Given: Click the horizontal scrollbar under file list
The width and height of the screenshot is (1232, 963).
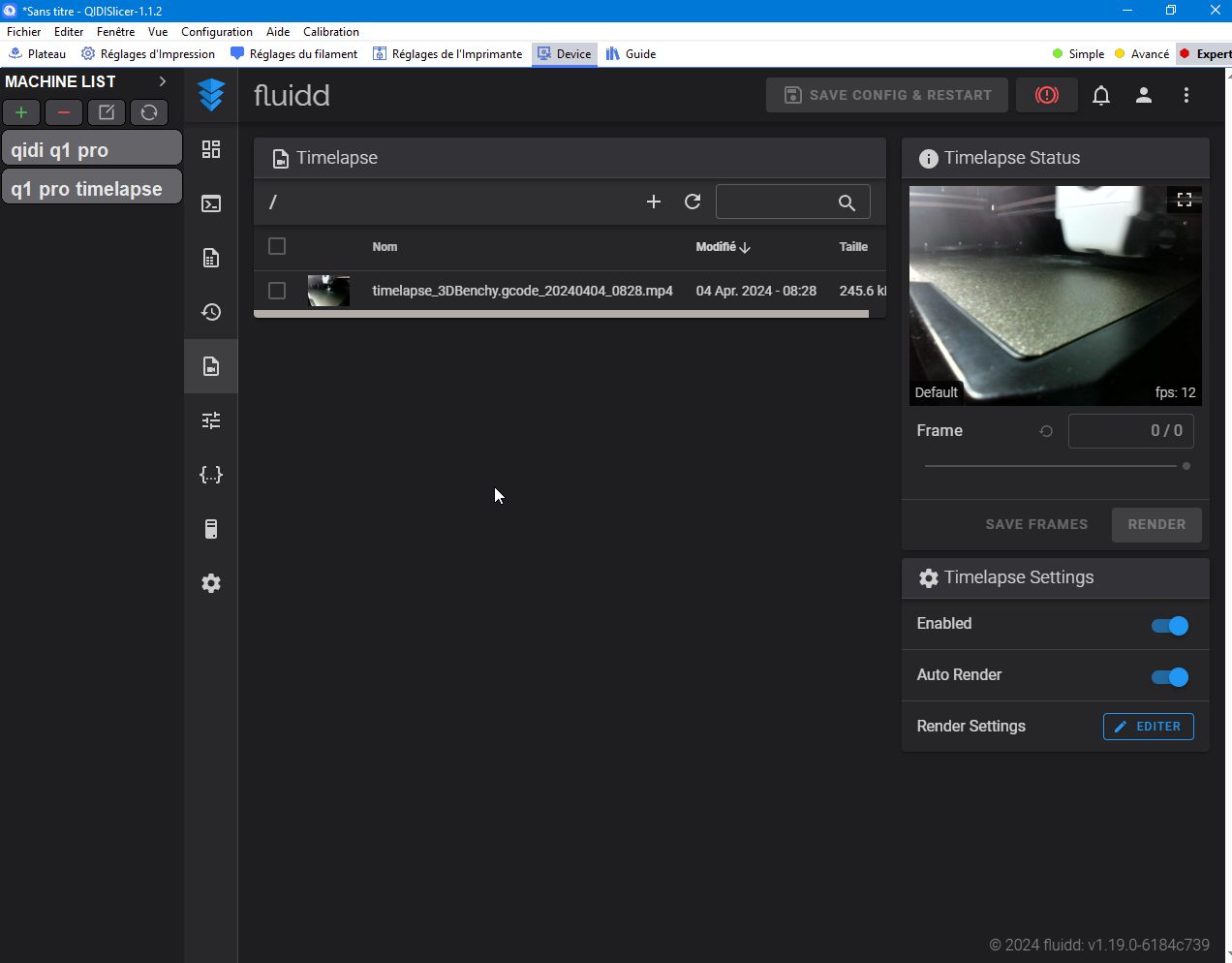Looking at the screenshot, I should pyautogui.click(x=562, y=314).
